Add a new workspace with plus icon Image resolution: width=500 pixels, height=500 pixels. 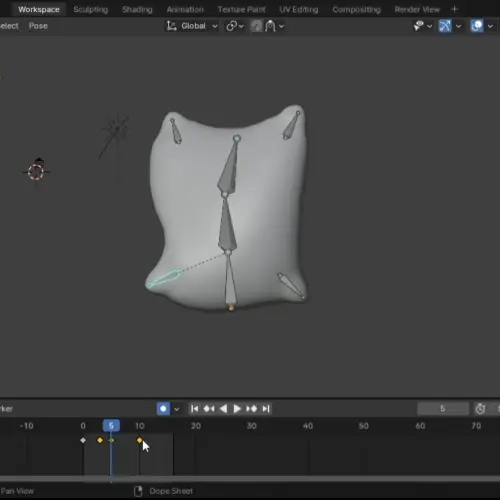pyautogui.click(x=454, y=9)
